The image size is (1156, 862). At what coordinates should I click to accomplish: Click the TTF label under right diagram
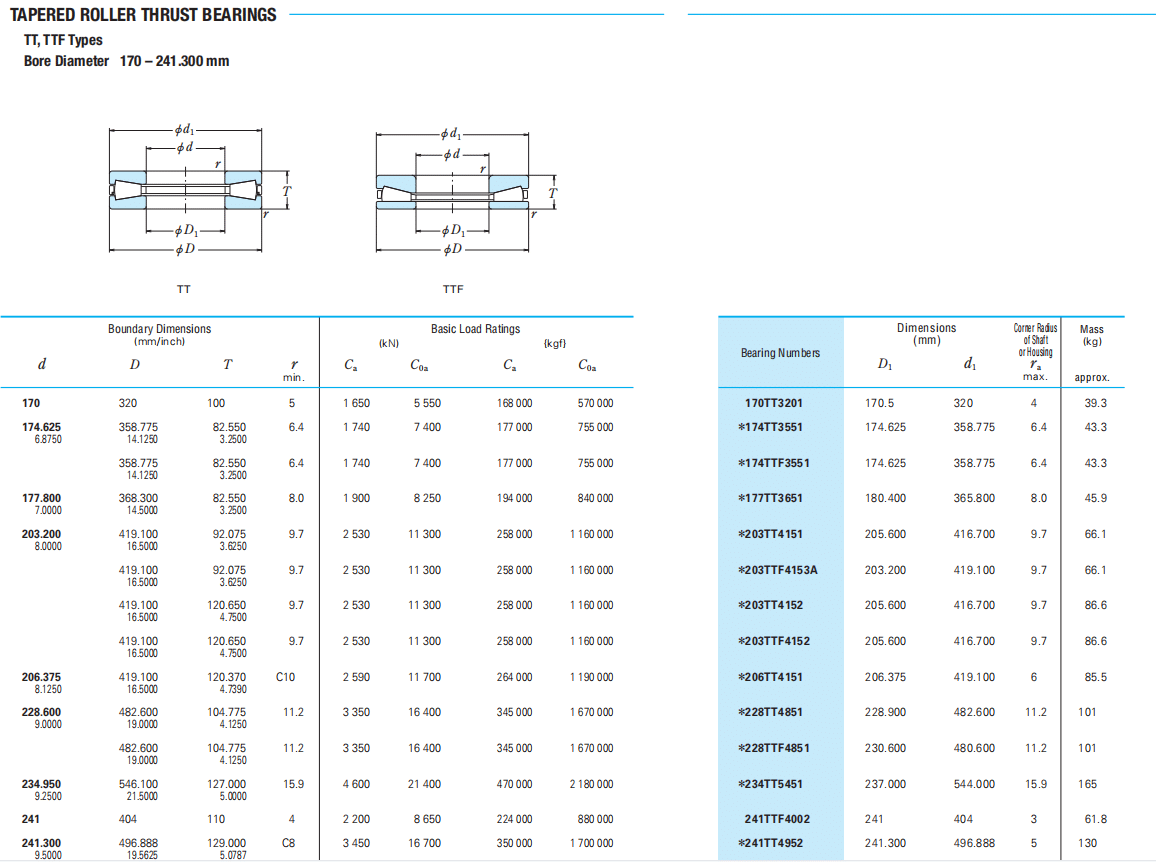coord(453,289)
